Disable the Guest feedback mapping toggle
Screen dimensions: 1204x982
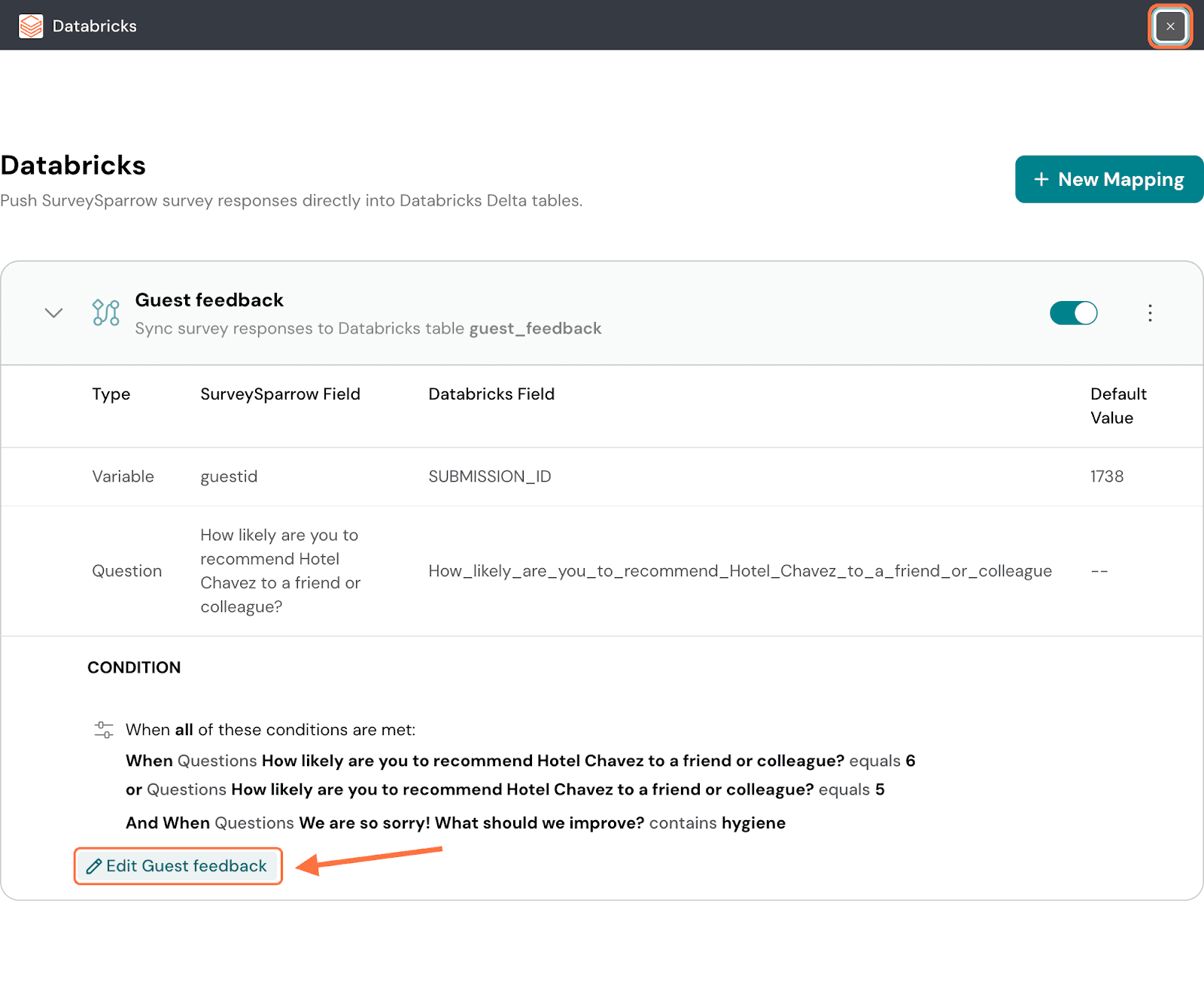point(1073,313)
